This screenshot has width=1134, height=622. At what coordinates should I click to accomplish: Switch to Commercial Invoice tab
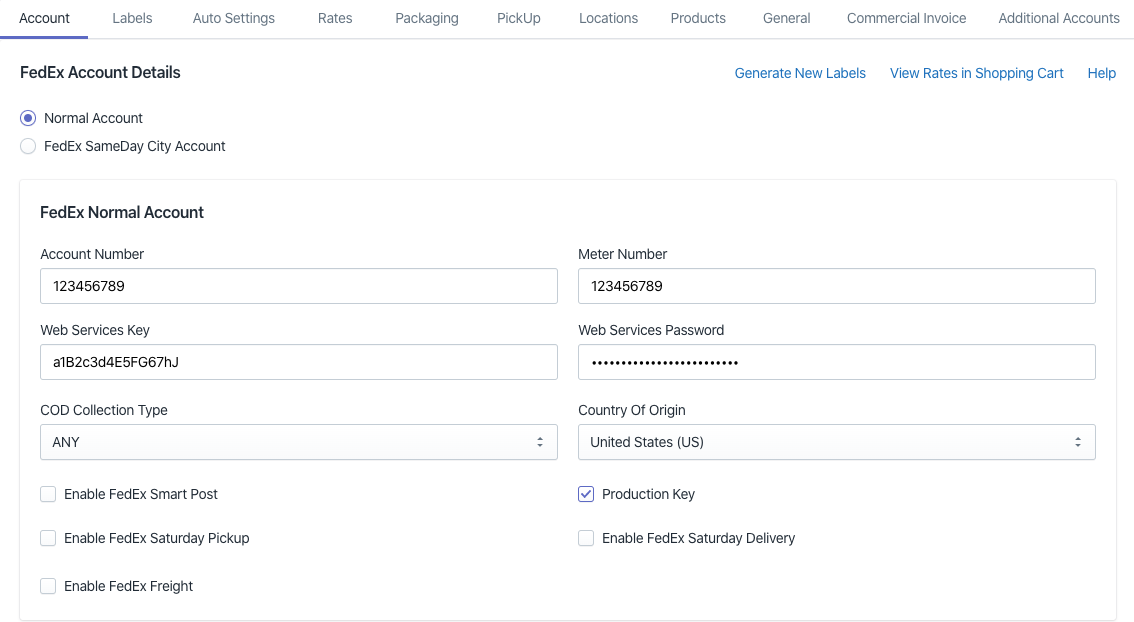(x=906, y=18)
